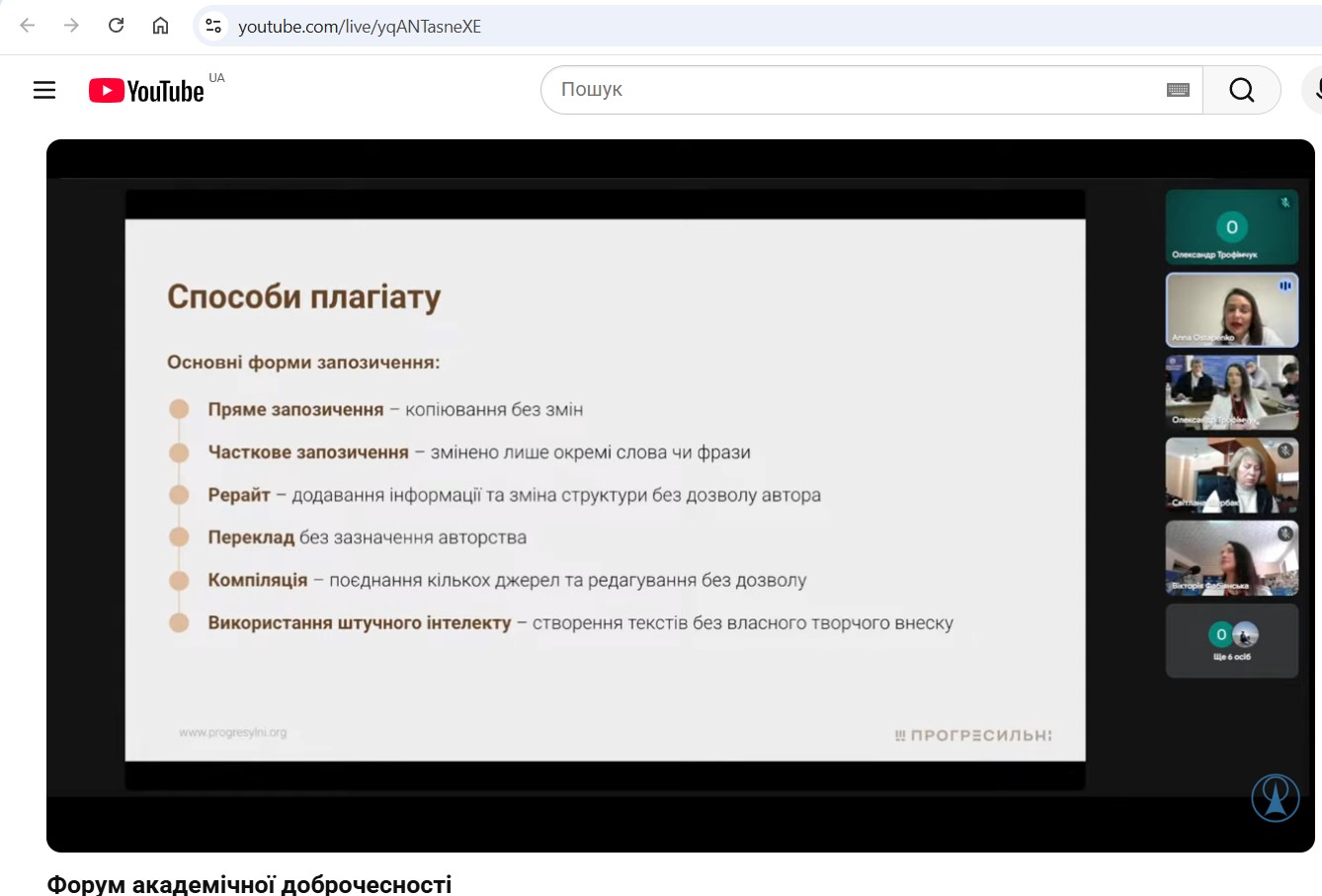Click the 'Способи плагіату' slide heading
1322x896 pixels.
coord(303,296)
